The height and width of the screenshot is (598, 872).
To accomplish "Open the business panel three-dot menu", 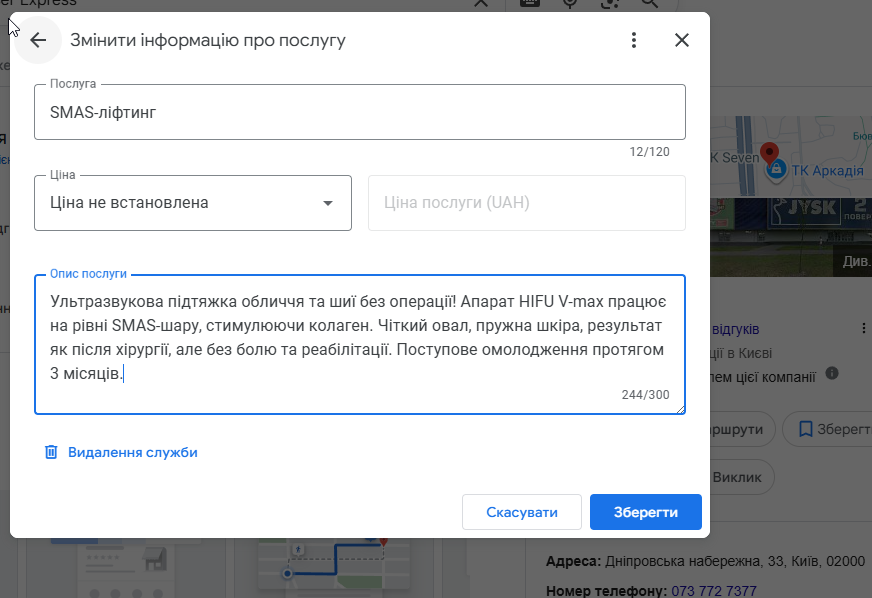I will click(864, 328).
